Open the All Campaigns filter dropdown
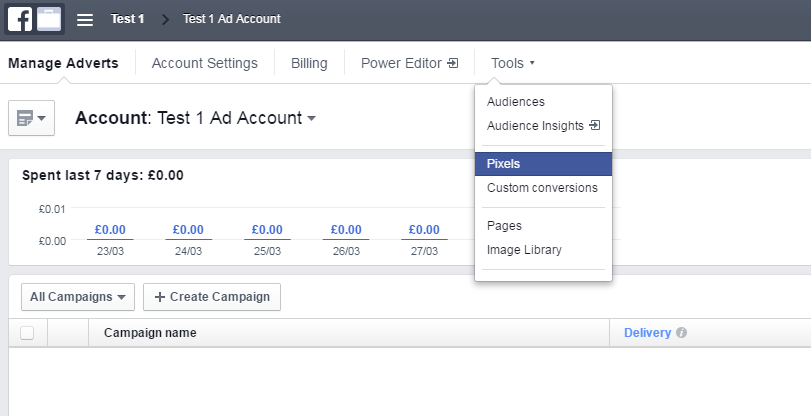This screenshot has height=416, width=811. click(78, 297)
